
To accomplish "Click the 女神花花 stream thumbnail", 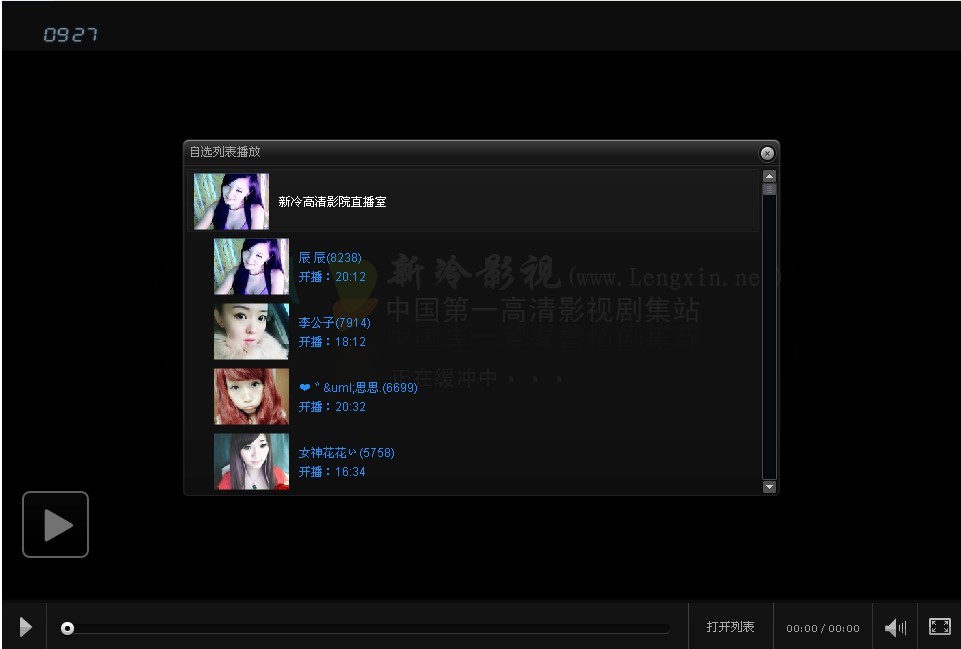I will pyautogui.click(x=251, y=461).
